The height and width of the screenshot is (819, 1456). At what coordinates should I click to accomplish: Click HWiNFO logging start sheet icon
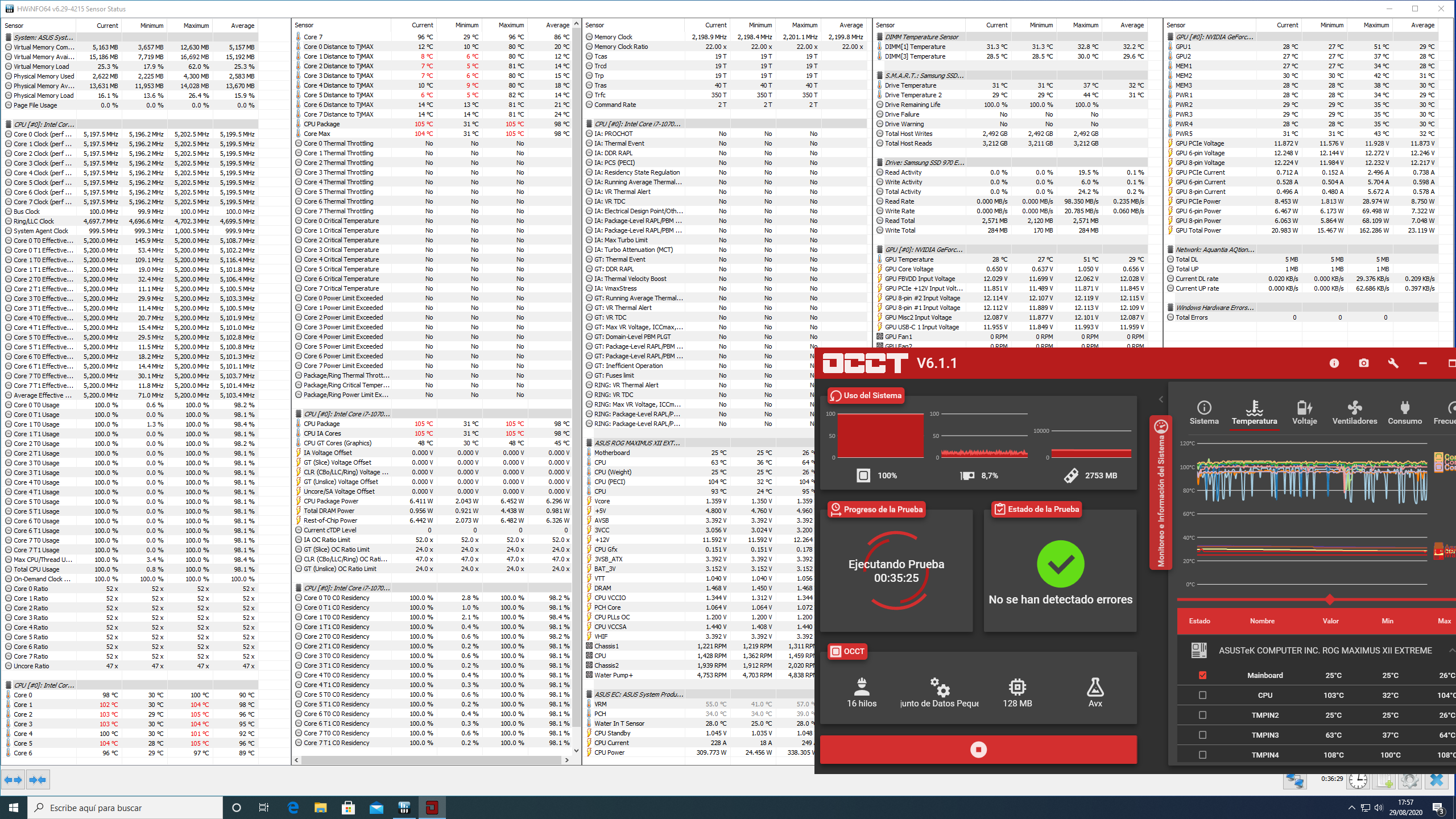(1383, 780)
